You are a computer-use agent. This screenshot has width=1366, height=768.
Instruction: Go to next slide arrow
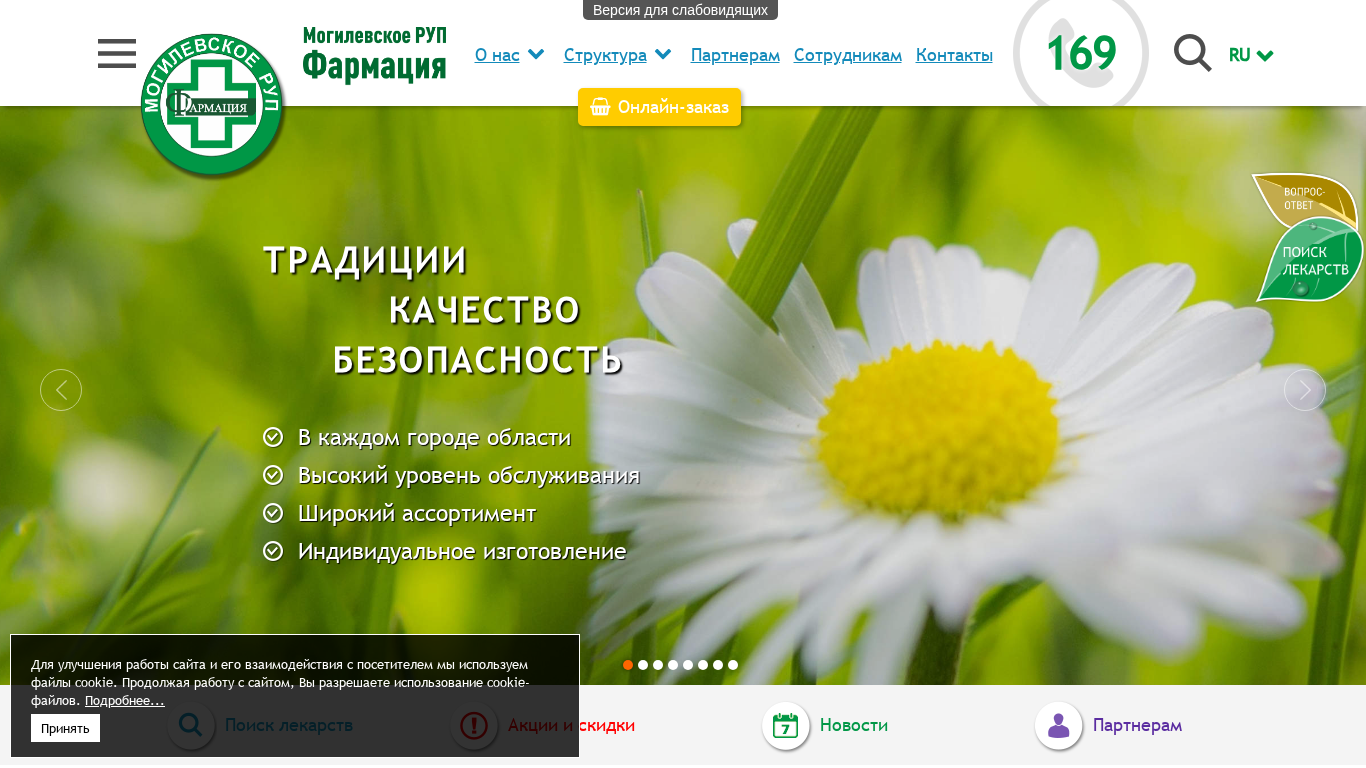[x=1305, y=390]
